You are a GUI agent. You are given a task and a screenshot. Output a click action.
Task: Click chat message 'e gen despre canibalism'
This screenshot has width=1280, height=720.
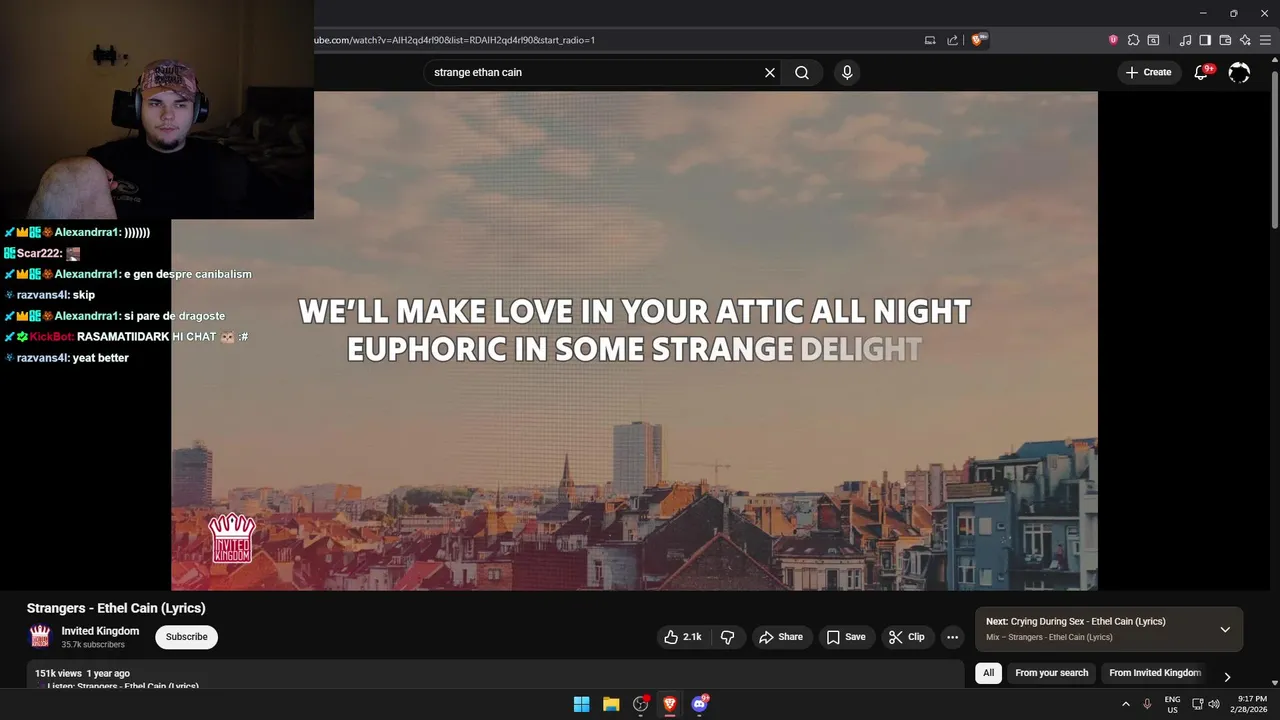tap(188, 274)
